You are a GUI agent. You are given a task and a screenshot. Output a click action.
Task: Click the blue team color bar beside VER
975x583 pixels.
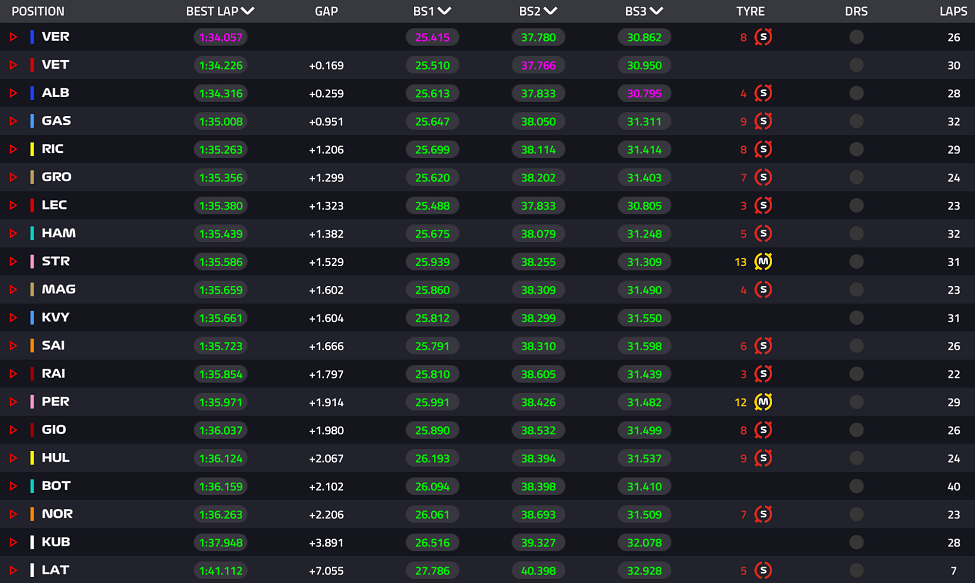coord(32,37)
